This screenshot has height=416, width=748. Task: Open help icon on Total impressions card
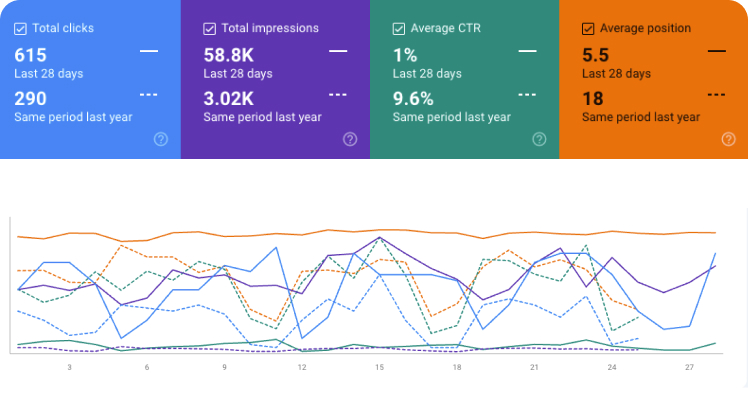(350, 139)
